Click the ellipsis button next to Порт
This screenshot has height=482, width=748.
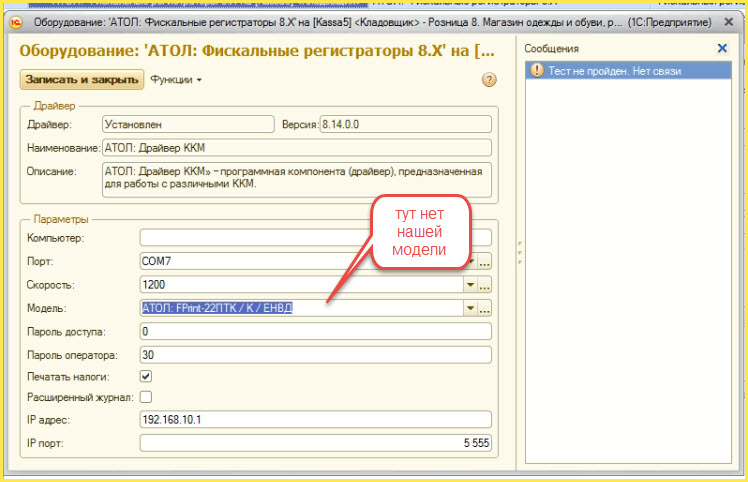point(485,262)
